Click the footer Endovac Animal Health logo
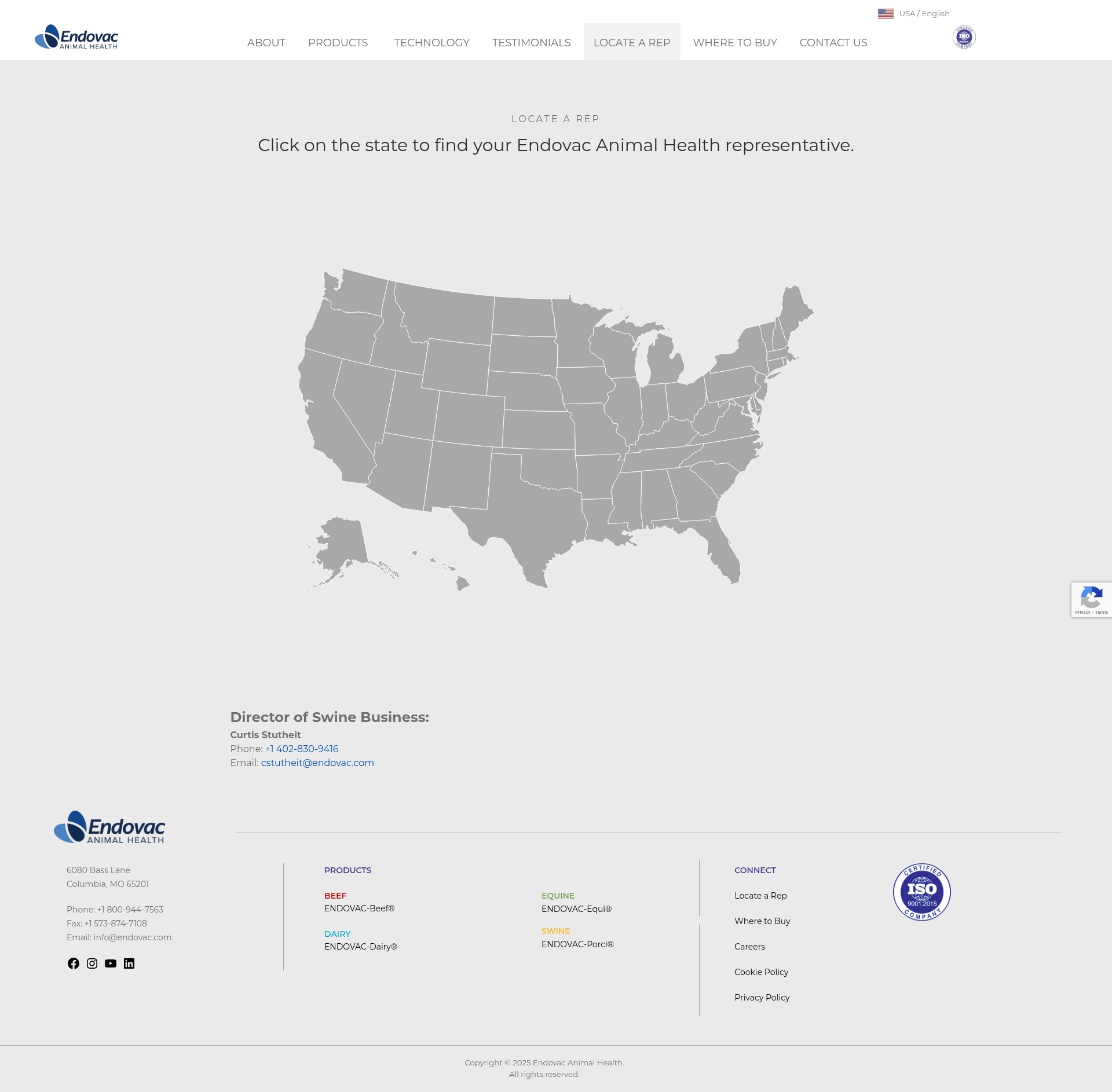The height and width of the screenshot is (1092, 1112). (109, 827)
